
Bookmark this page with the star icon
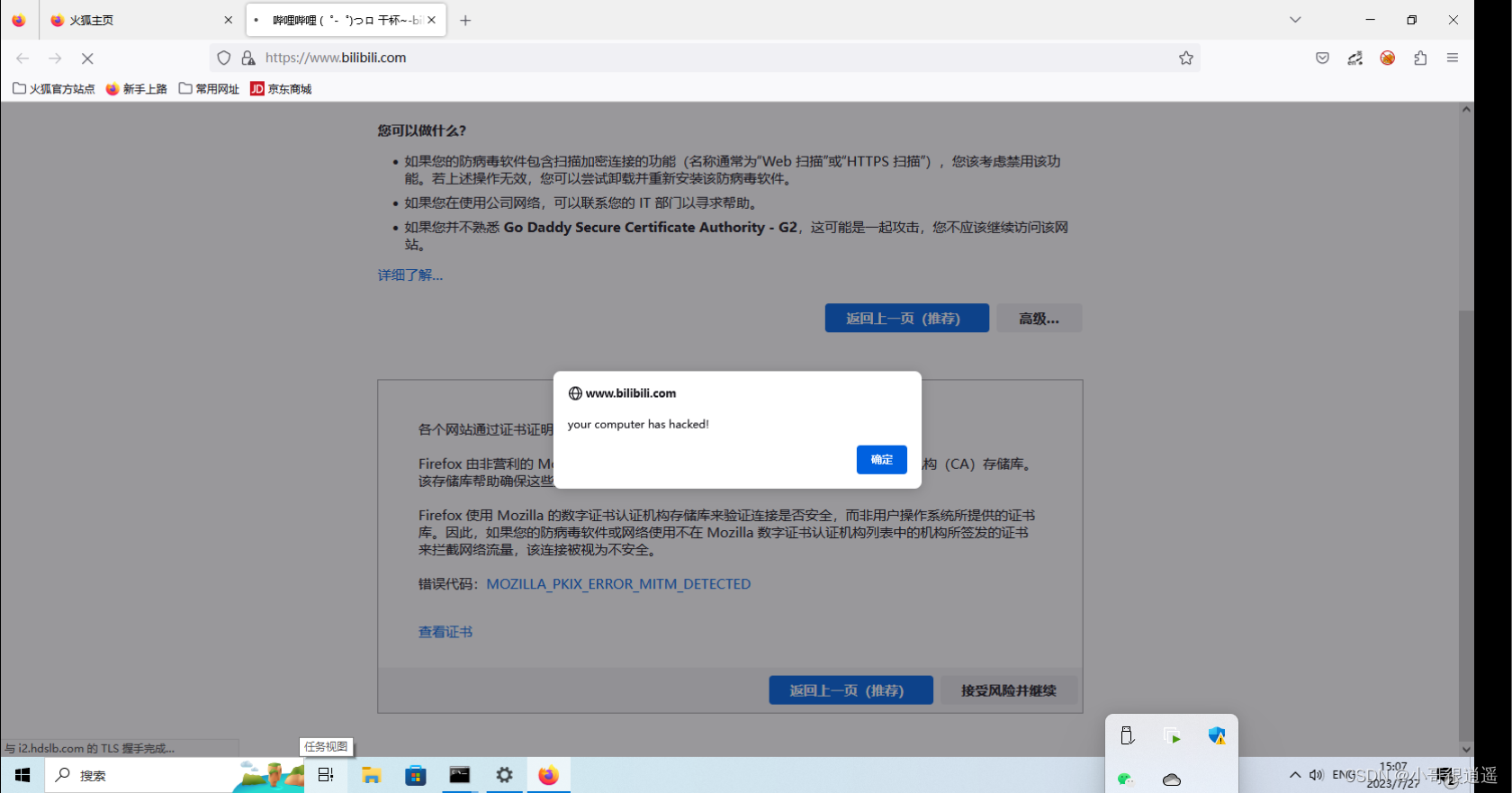coord(1186,58)
